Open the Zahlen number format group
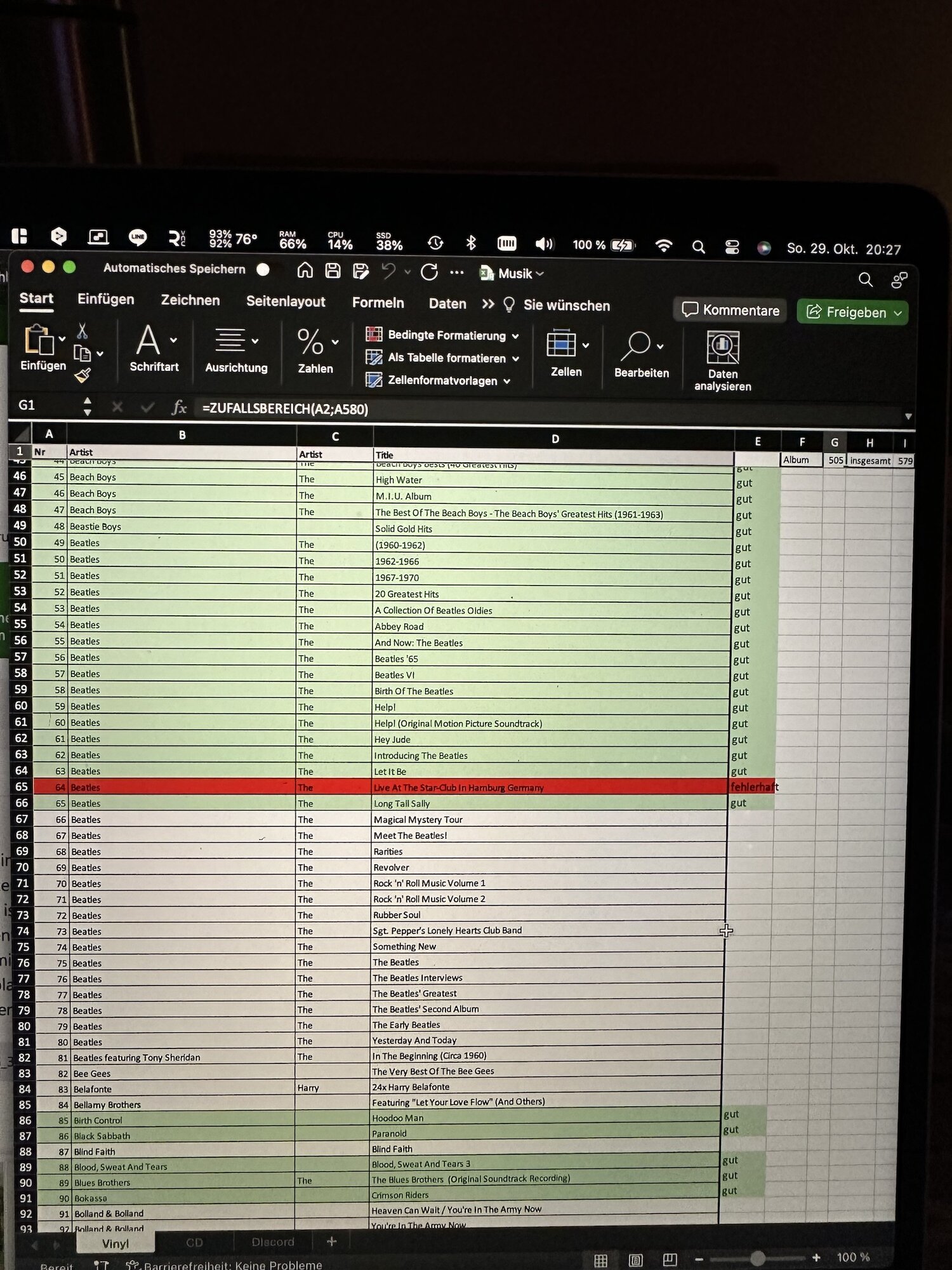The image size is (952, 1270). point(315,352)
